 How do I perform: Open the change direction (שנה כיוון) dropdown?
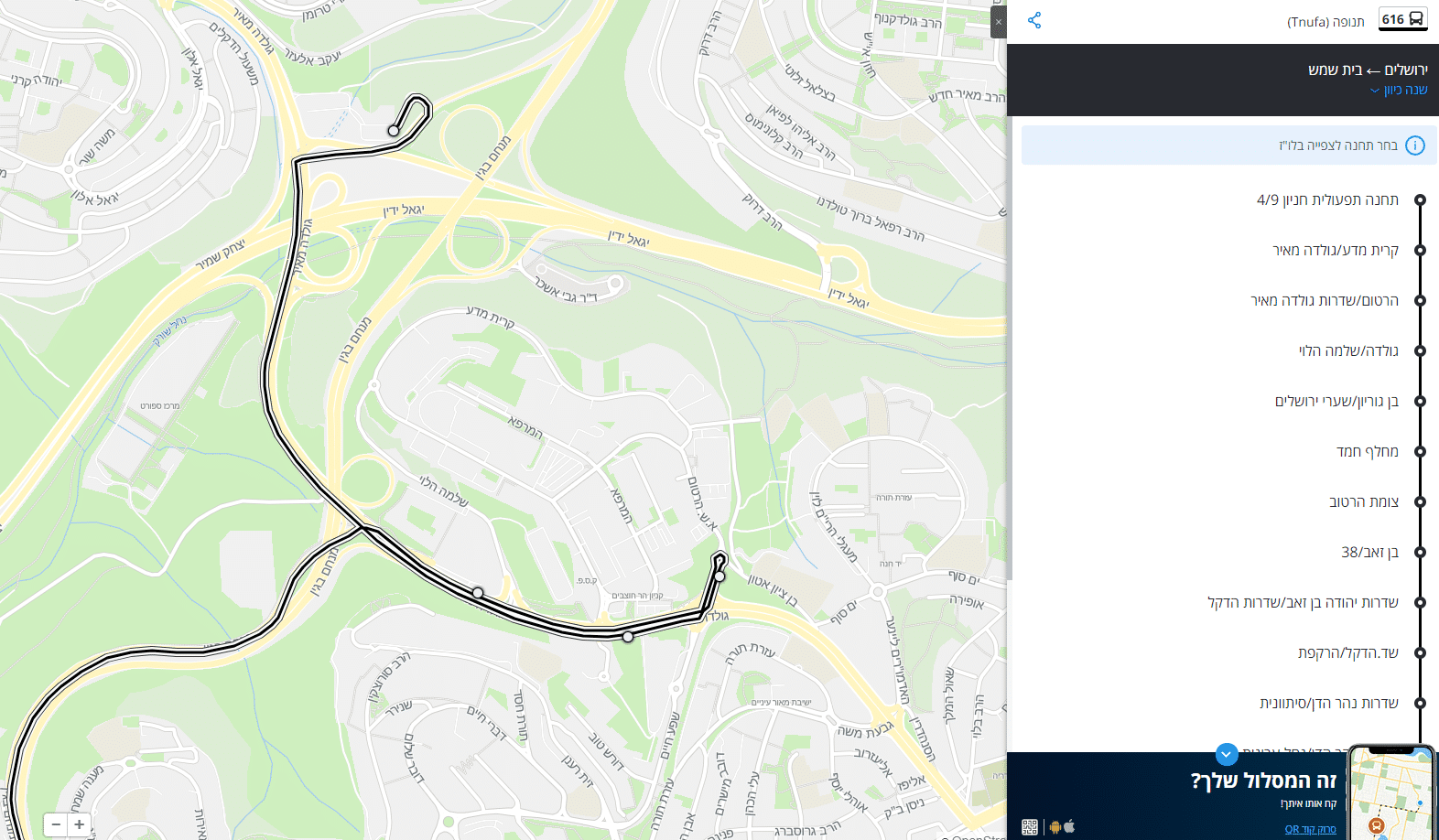pos(1399,90)
